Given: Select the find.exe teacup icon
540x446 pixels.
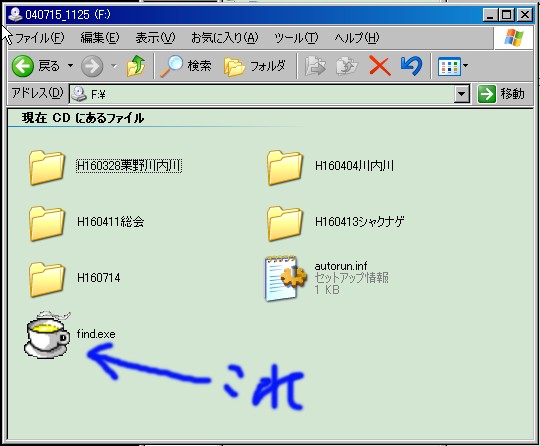Looking at the screenshot, I should pyautogui.click(x=47, y=335).
